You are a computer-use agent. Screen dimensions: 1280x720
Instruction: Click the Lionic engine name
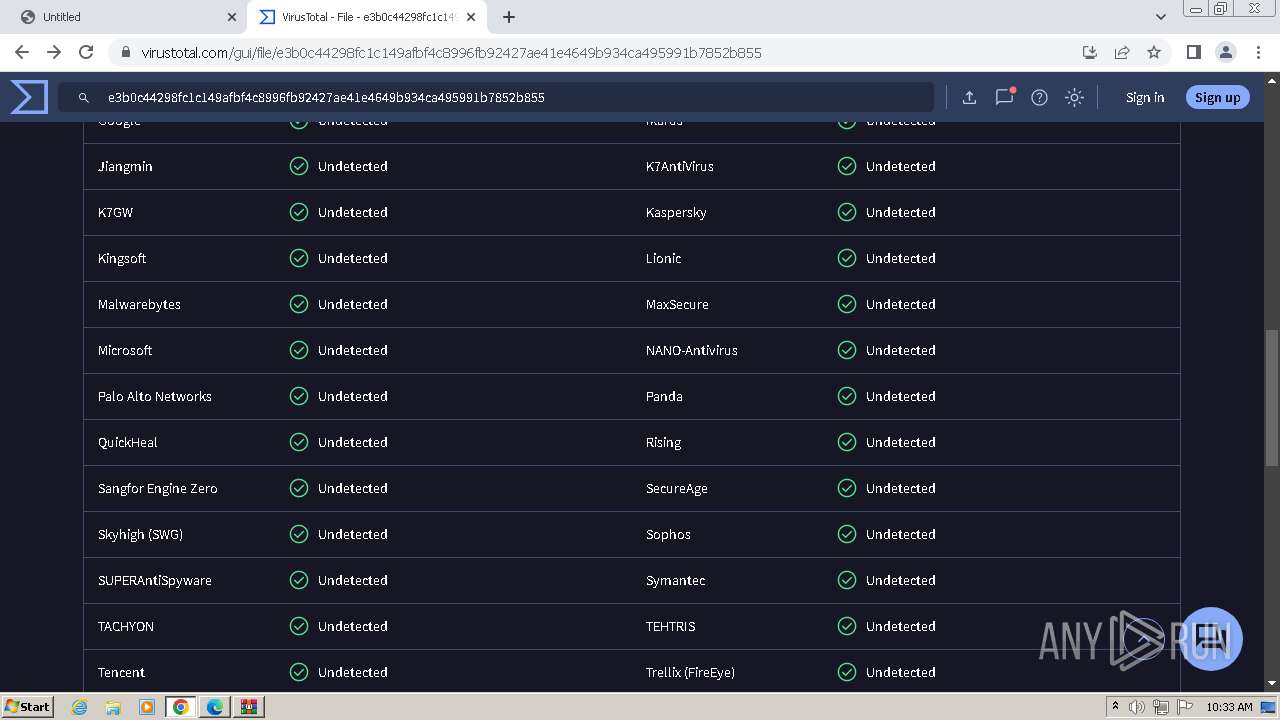(664, 258)
